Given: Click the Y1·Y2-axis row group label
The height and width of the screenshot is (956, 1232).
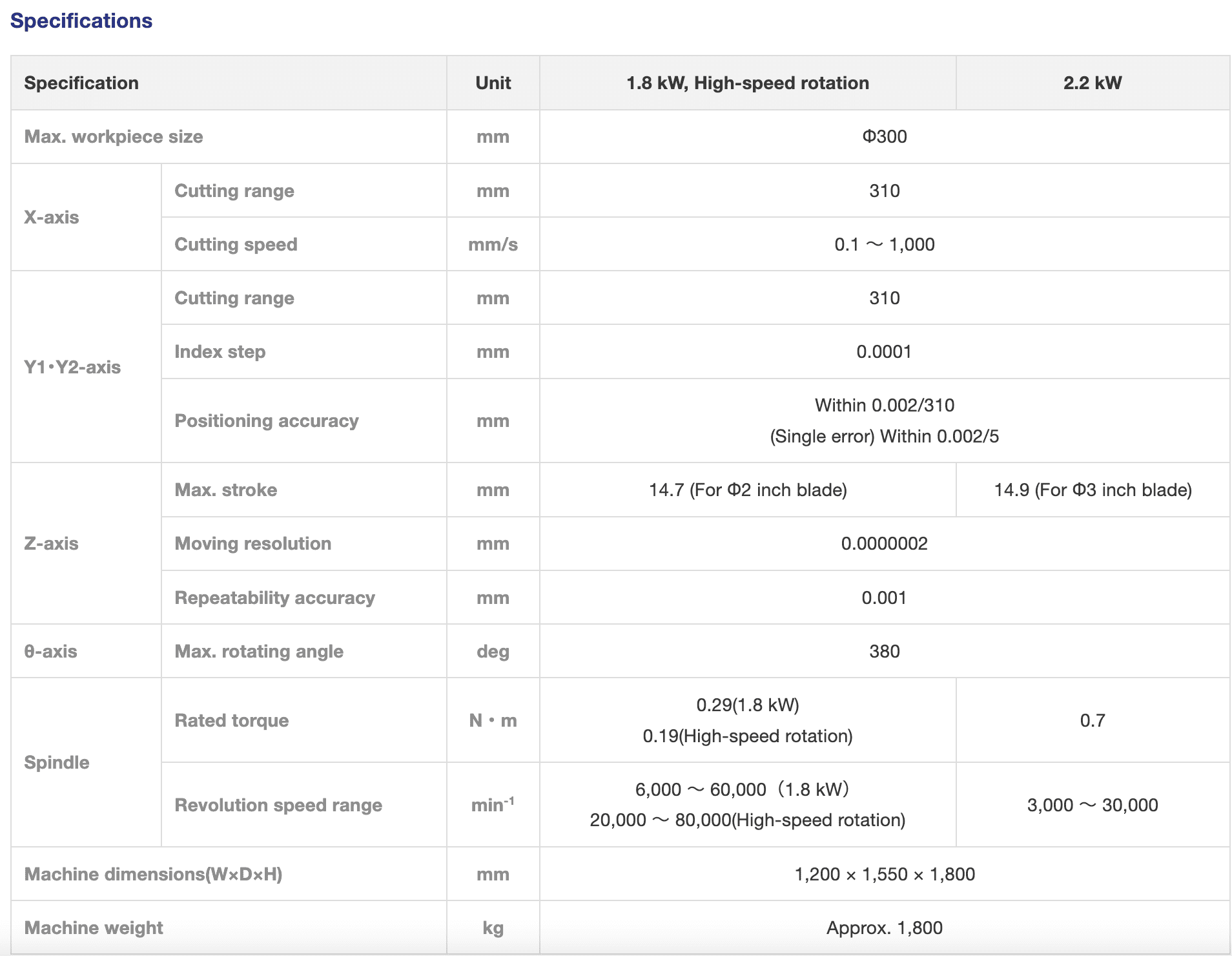Looking at the screenshot, I should 72,367.
